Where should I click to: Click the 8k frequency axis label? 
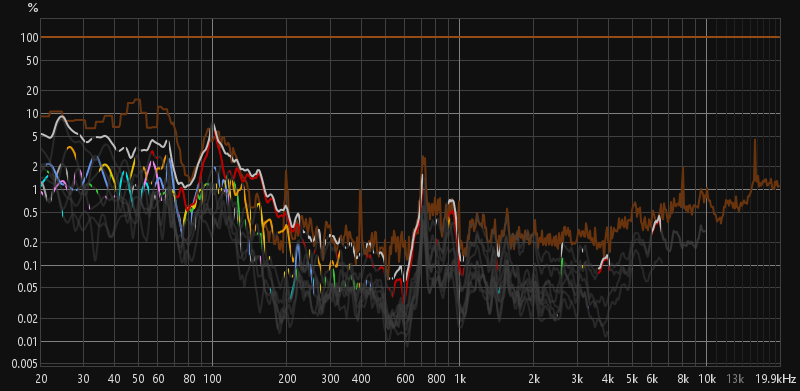pyautogui.click(x=683, y=379)
